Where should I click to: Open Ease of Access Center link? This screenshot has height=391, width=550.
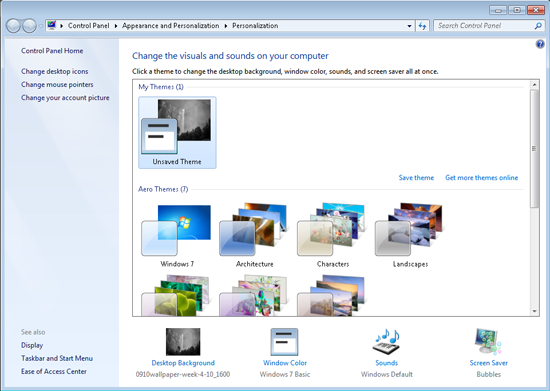pyautogui.click(x=54, y=371)
